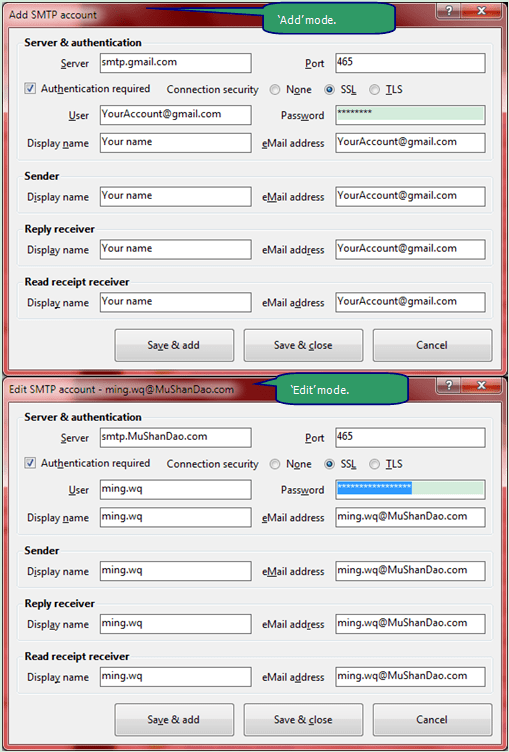This screenshot has height=752, width=509.
Task: Click Reply receiver eMail address in Edit window
Action: point(410,624)
